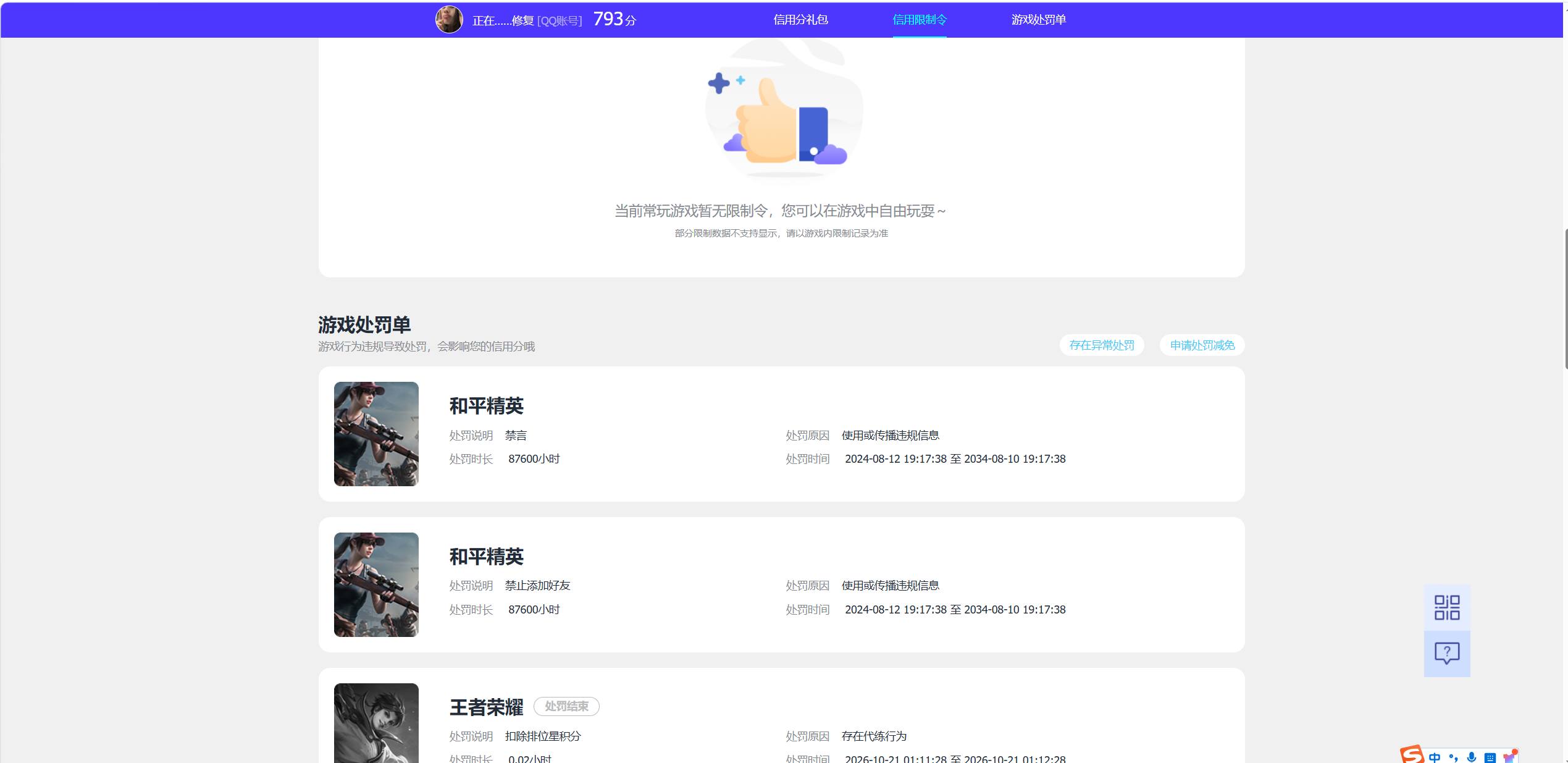The height and width of the screenshot is (763, 1568).
Task: Click the 和平精英 thumbnail in the 禁言 card
Action: 376,434
